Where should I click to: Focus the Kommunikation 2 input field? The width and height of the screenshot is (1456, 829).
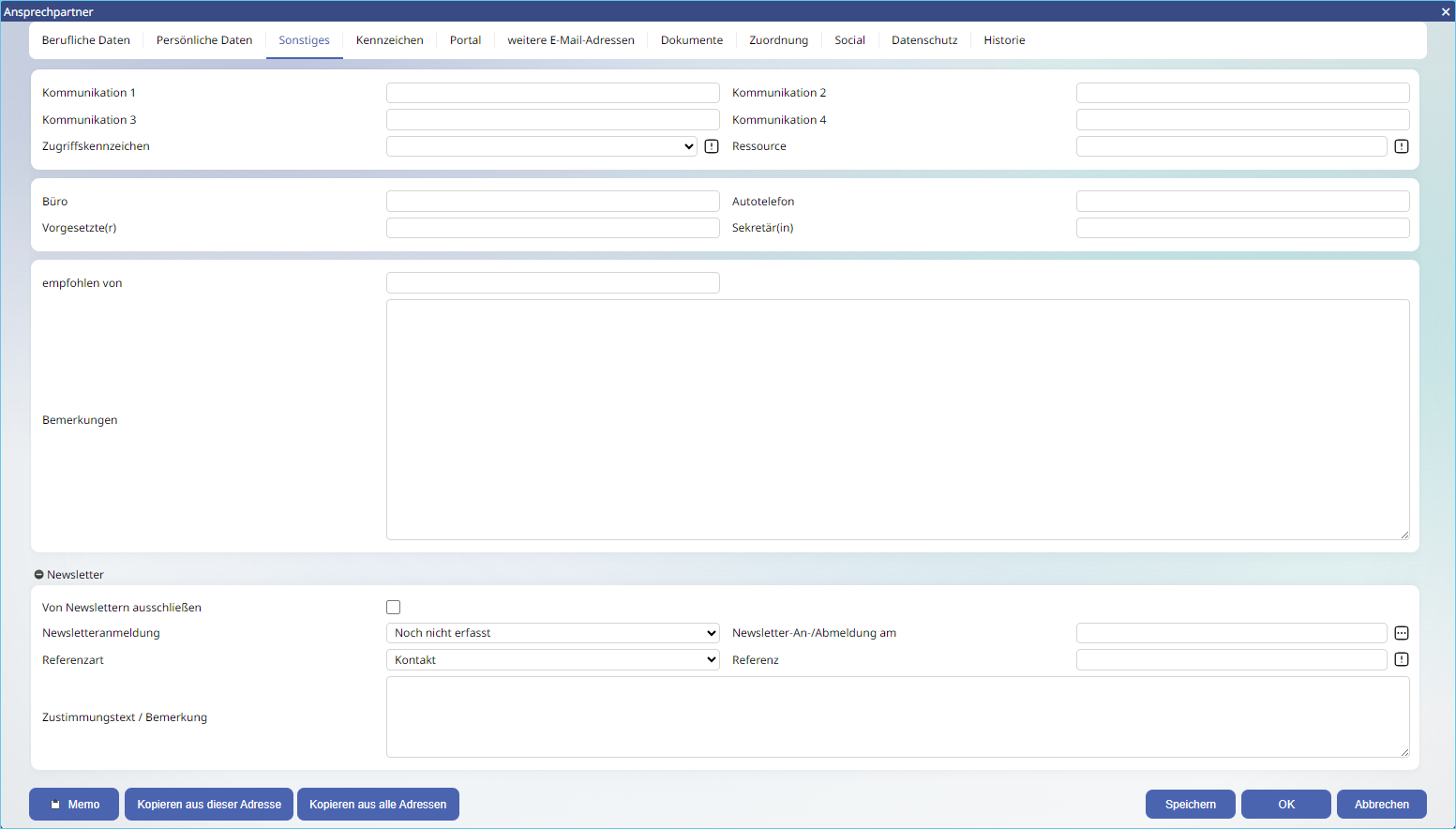(1243, 93)
